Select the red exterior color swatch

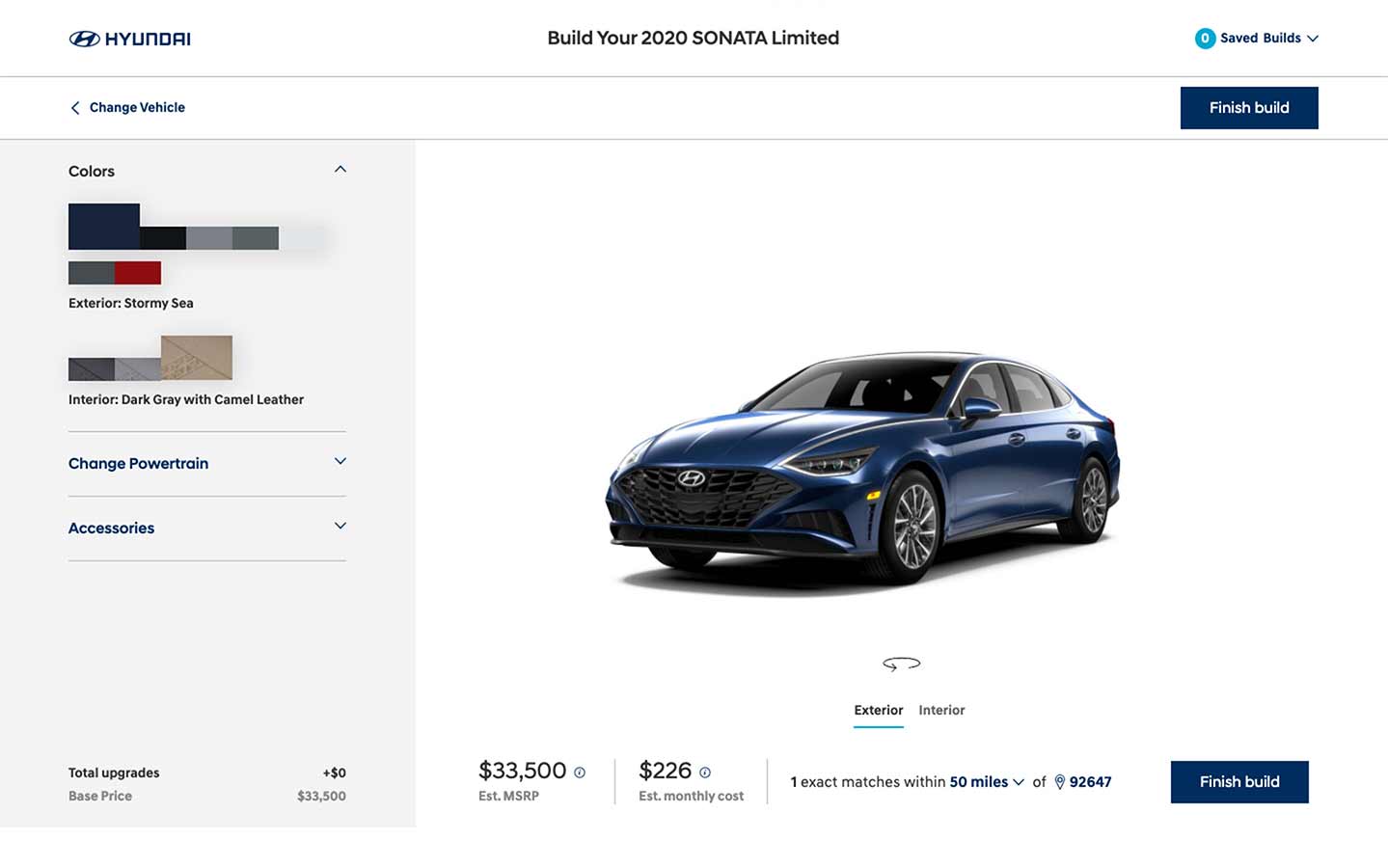point(138,273)
